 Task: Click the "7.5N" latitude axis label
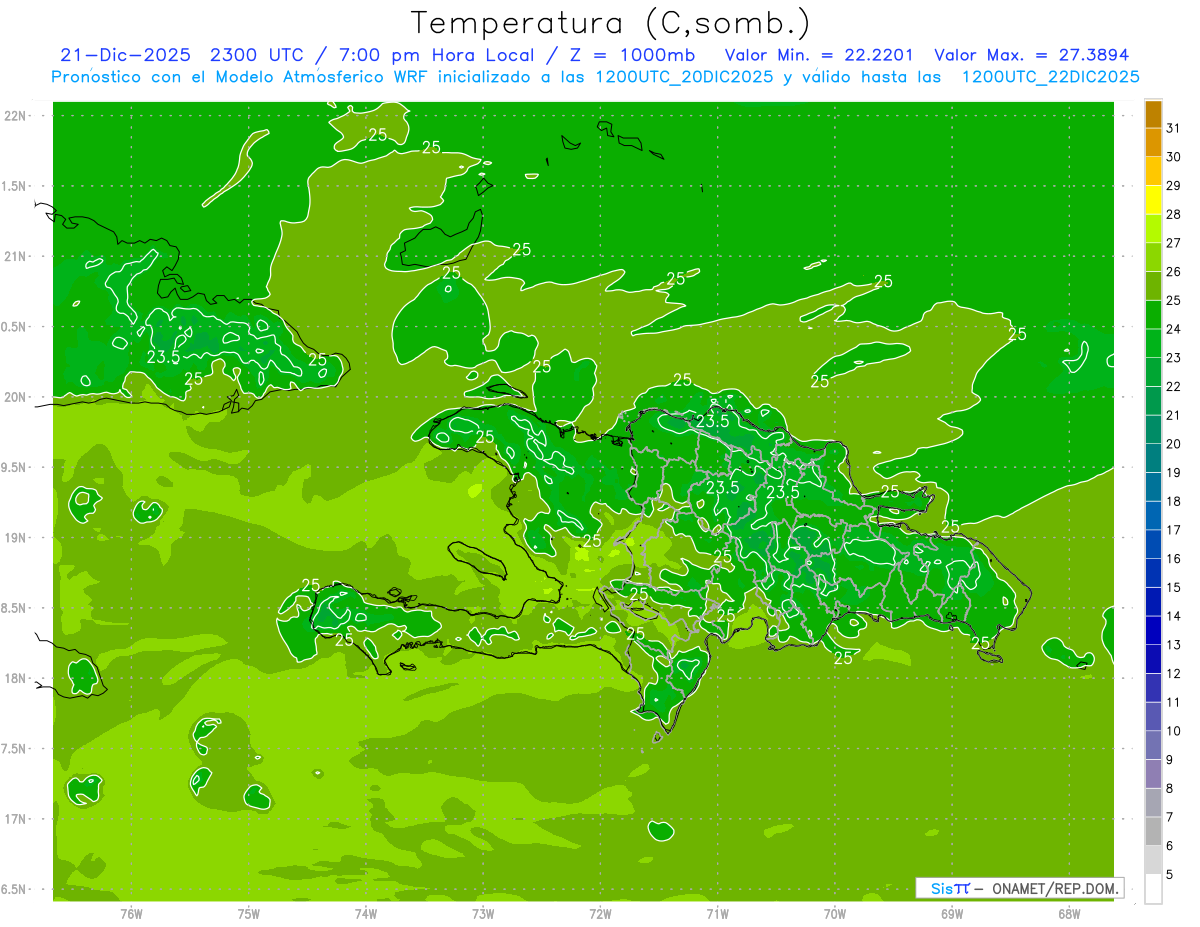[15, 749]
